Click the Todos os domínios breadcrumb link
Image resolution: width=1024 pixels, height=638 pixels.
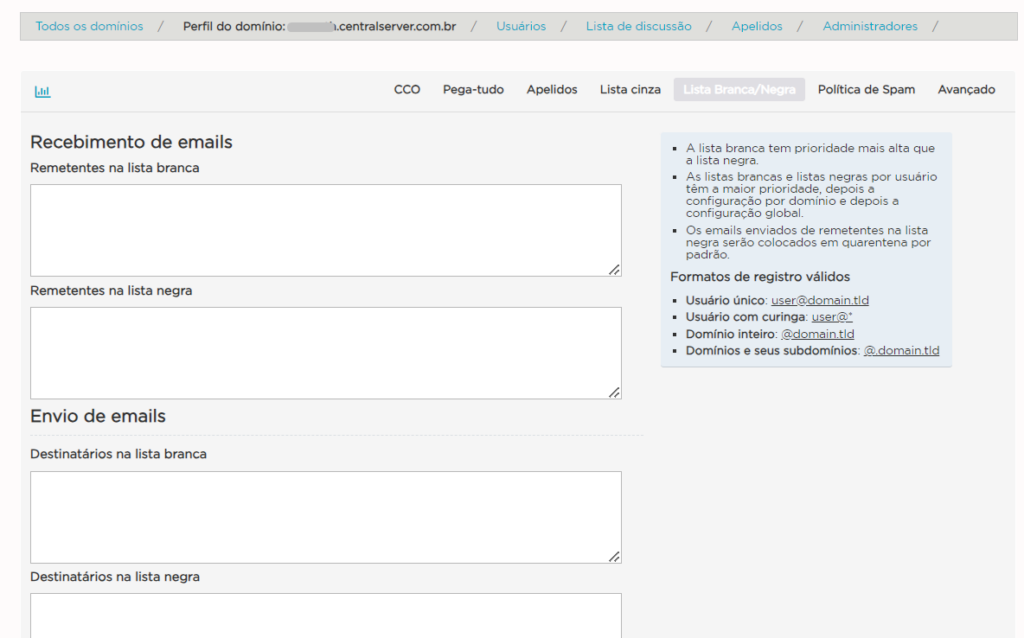tap(89, 26)
